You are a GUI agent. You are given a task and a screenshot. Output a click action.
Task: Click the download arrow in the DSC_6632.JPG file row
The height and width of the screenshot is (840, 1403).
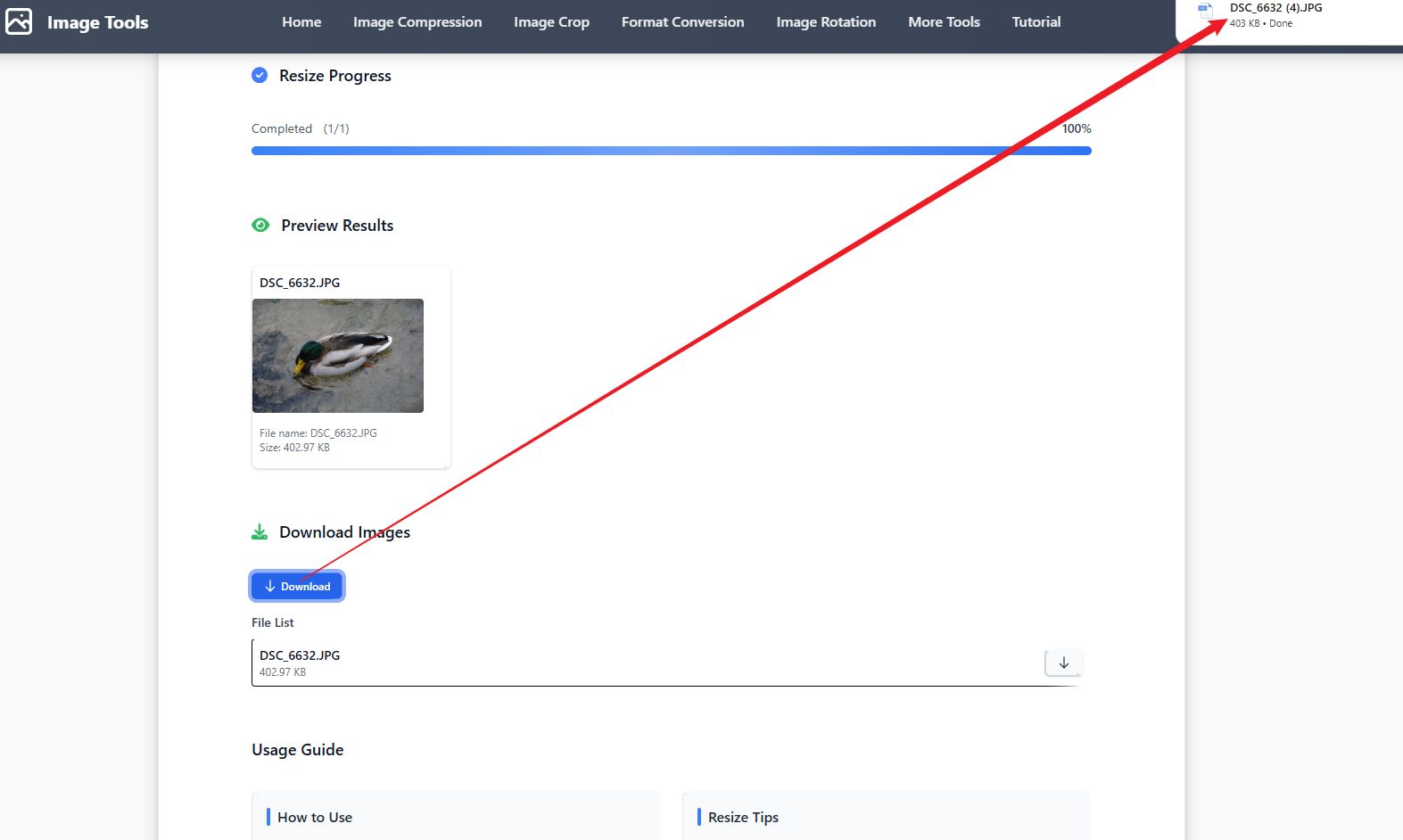(1063, 663)
